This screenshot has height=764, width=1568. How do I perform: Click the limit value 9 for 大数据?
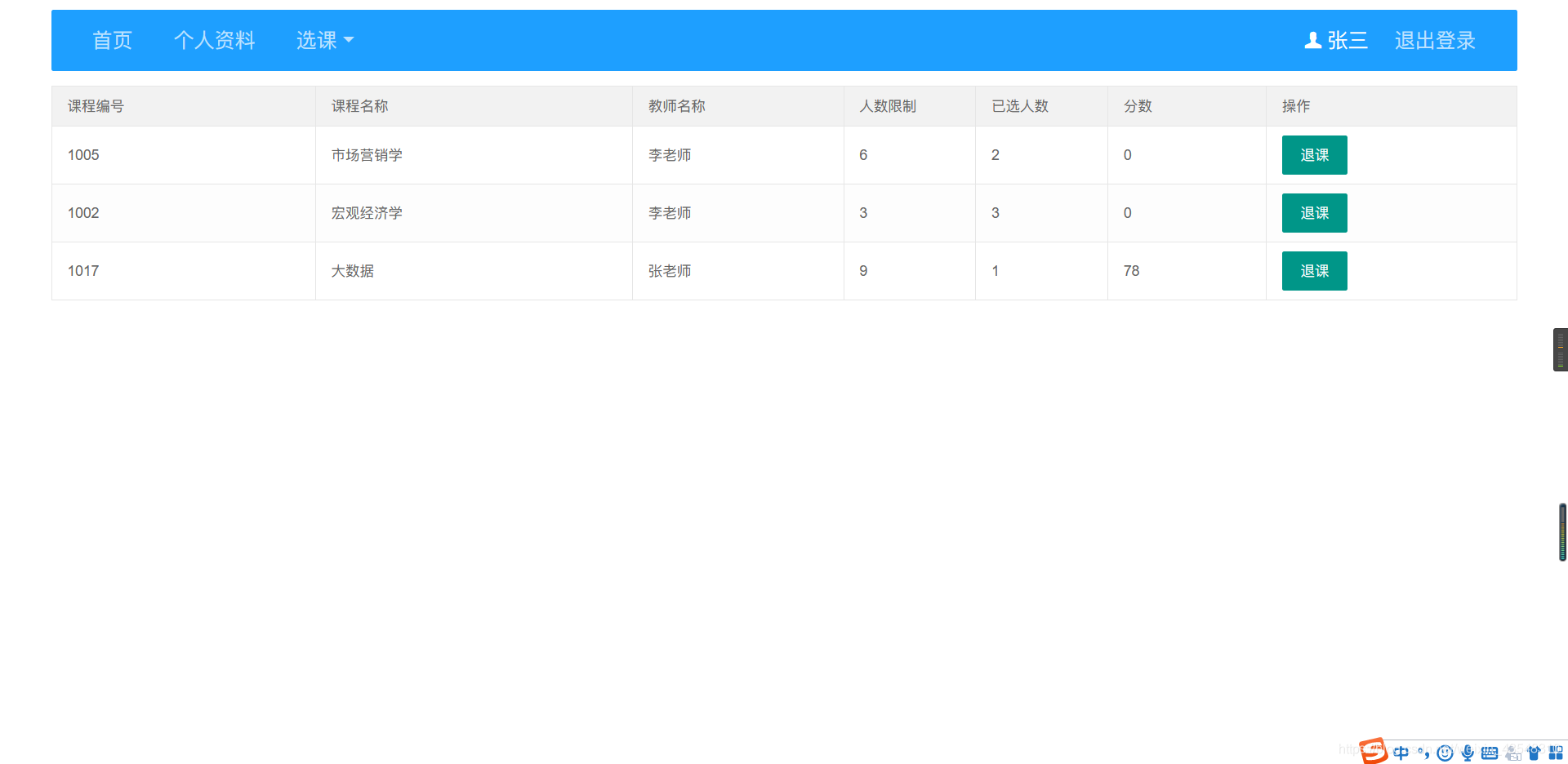(863, 271)
